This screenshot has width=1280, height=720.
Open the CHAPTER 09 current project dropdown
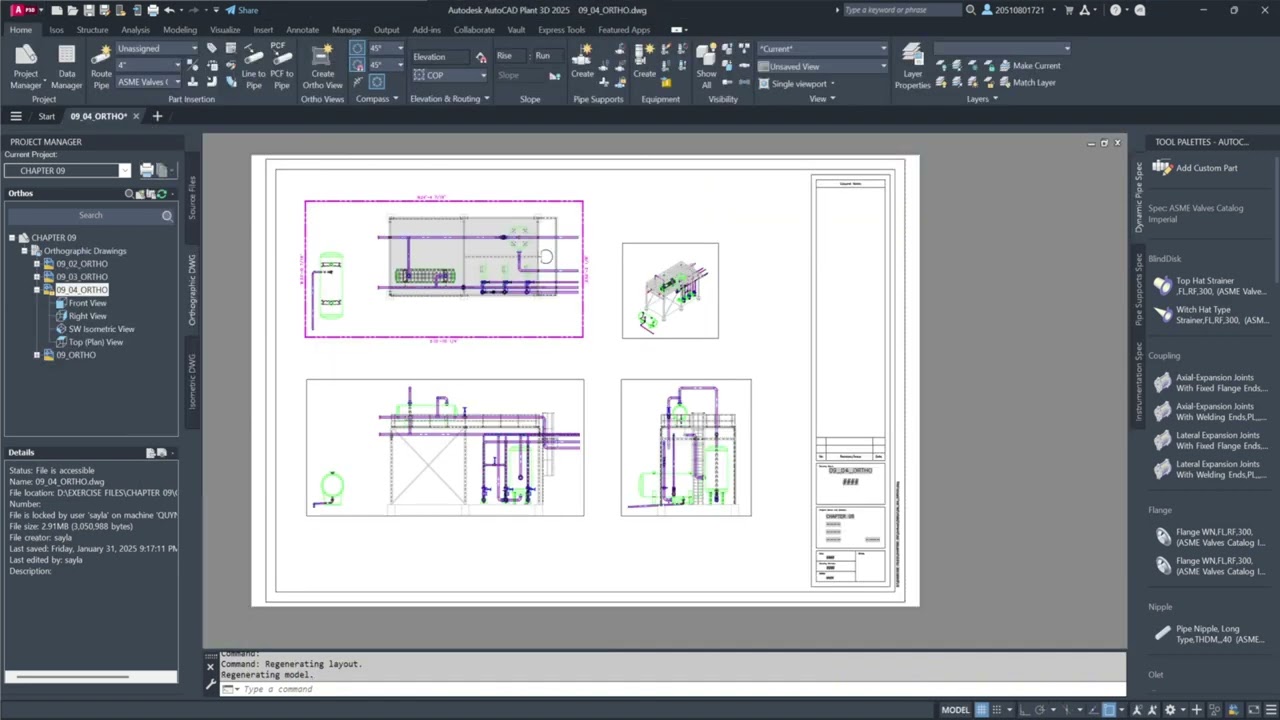click(68, 170)
